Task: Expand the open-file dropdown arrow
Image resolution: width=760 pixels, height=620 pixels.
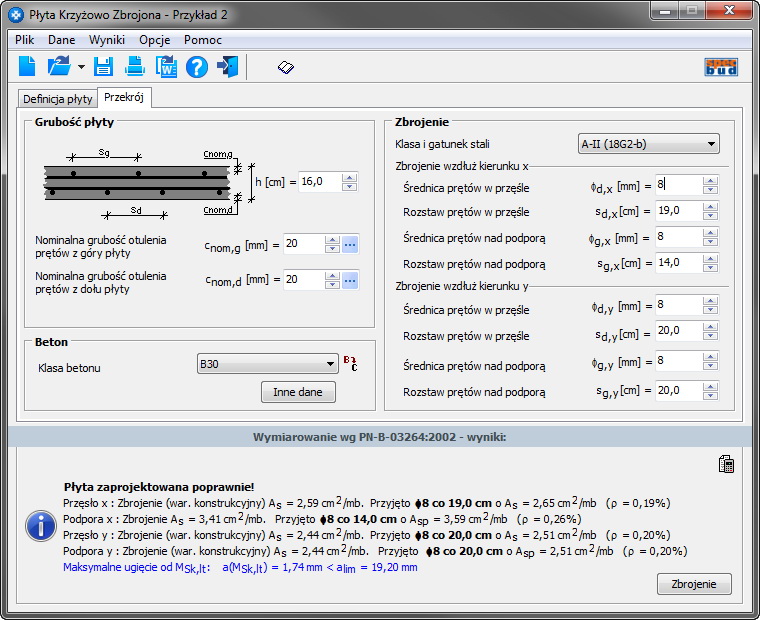Action: 81,68
